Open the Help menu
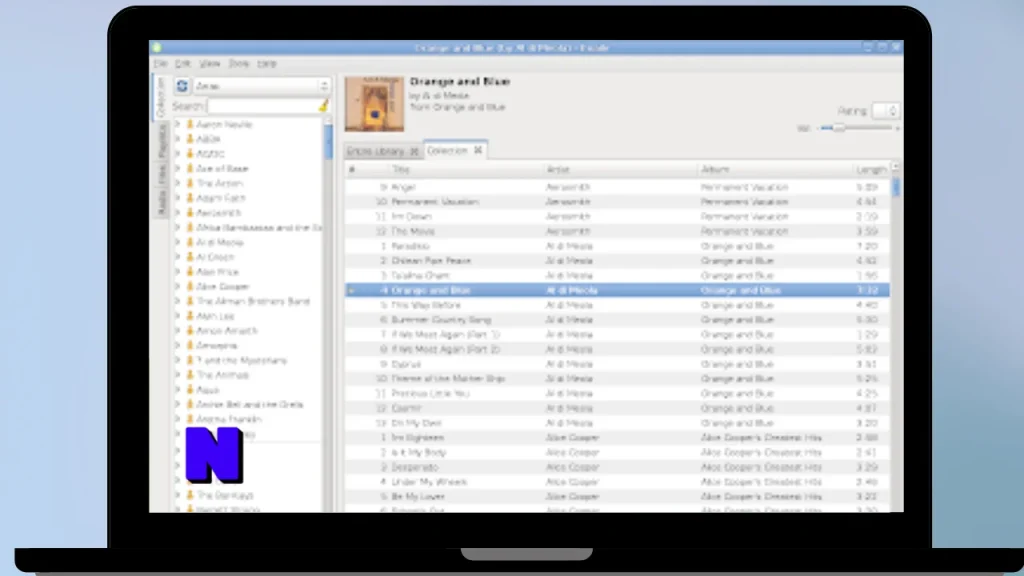The image size is (1024, 576). point(266,63)
